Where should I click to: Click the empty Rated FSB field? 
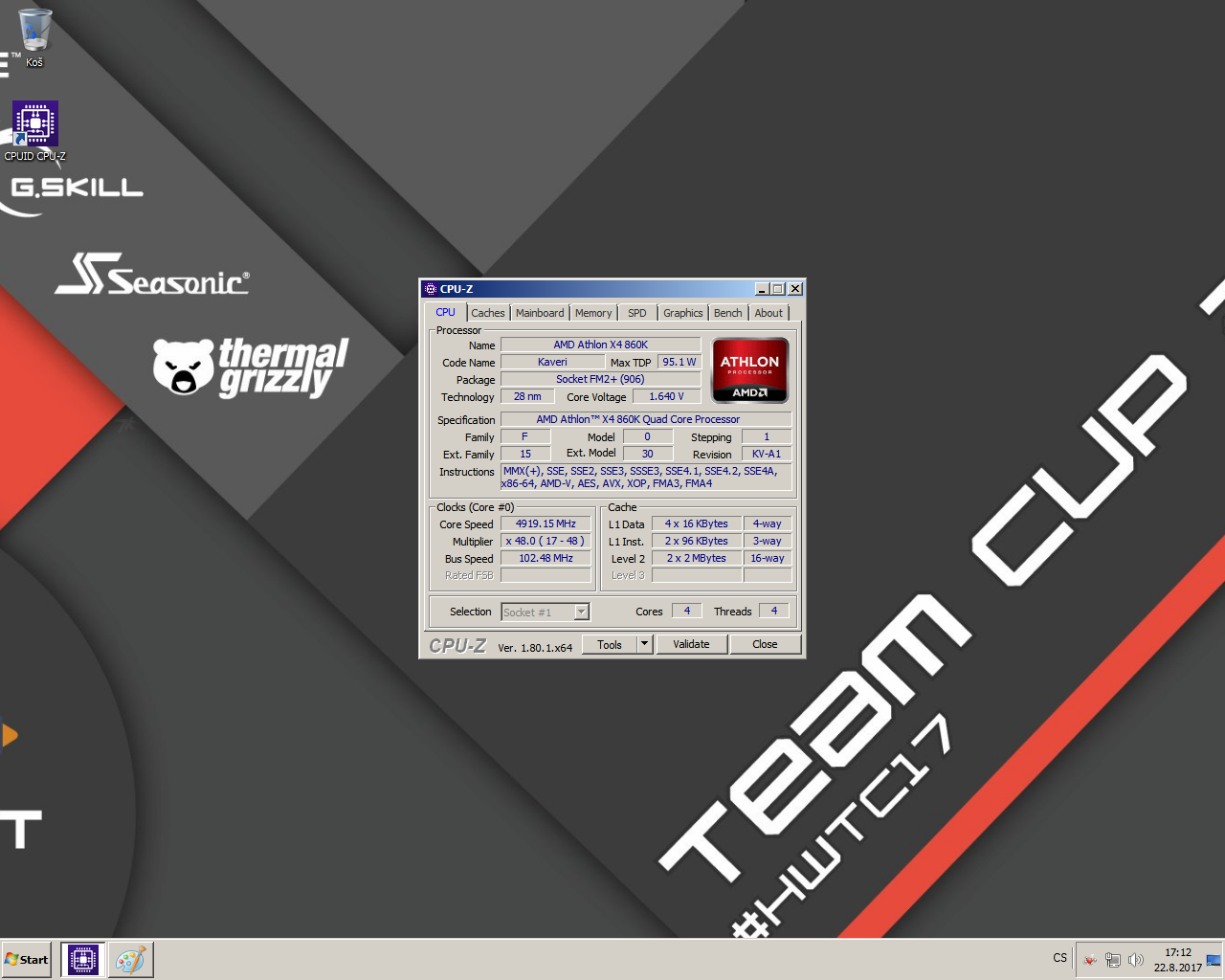pos(546,575)
